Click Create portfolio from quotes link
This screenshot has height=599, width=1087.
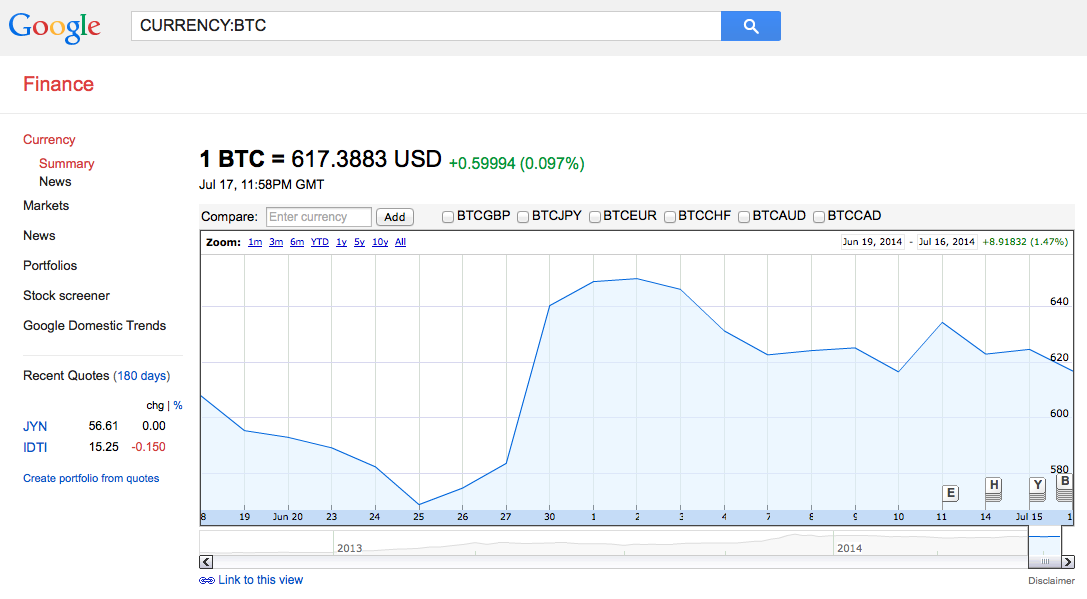91,478
